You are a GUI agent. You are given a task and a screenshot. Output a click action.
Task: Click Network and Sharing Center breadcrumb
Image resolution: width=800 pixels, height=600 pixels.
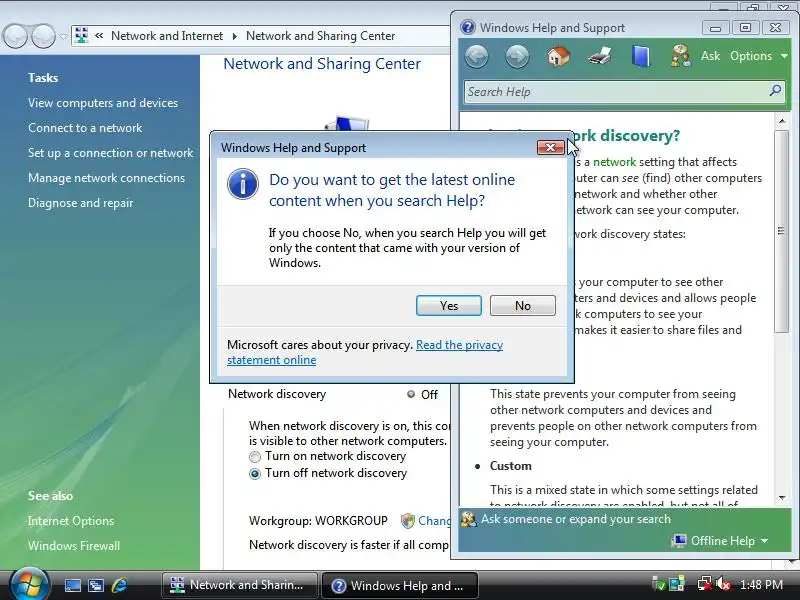tap(320, 36)
